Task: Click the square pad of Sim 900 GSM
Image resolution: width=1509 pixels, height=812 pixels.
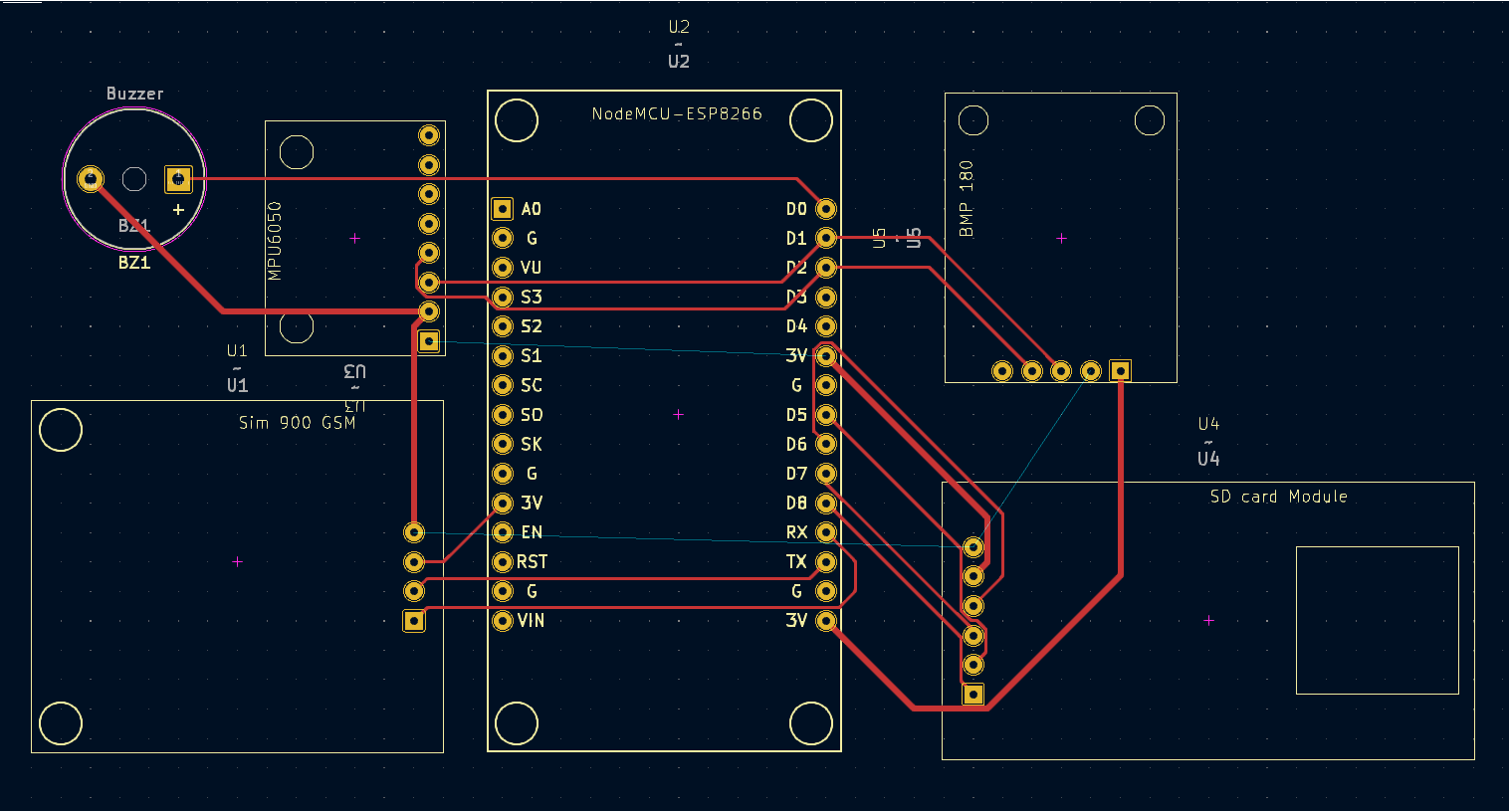Action: pos(414,621)
